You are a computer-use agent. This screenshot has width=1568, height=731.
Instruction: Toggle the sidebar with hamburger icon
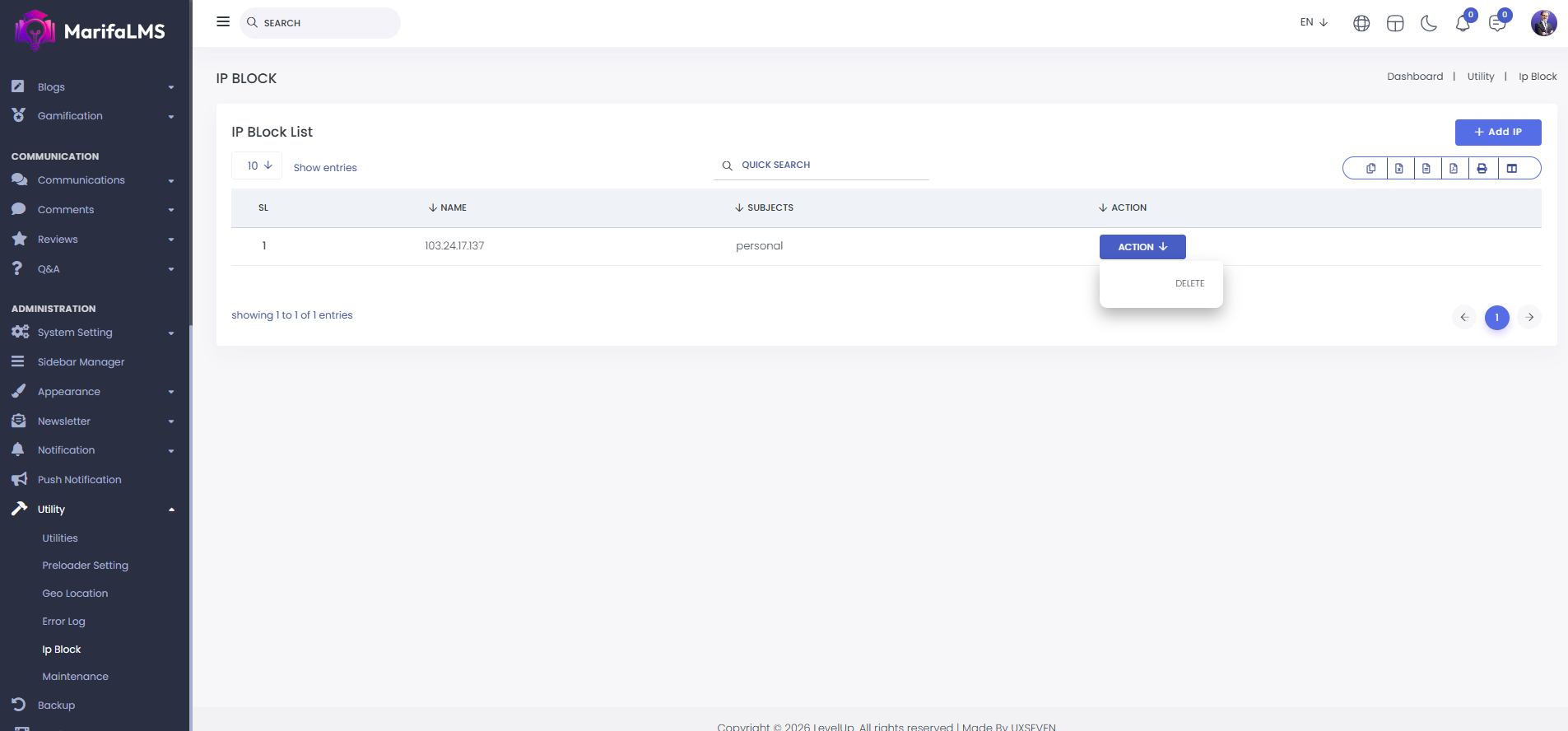(x=223, y=22)
